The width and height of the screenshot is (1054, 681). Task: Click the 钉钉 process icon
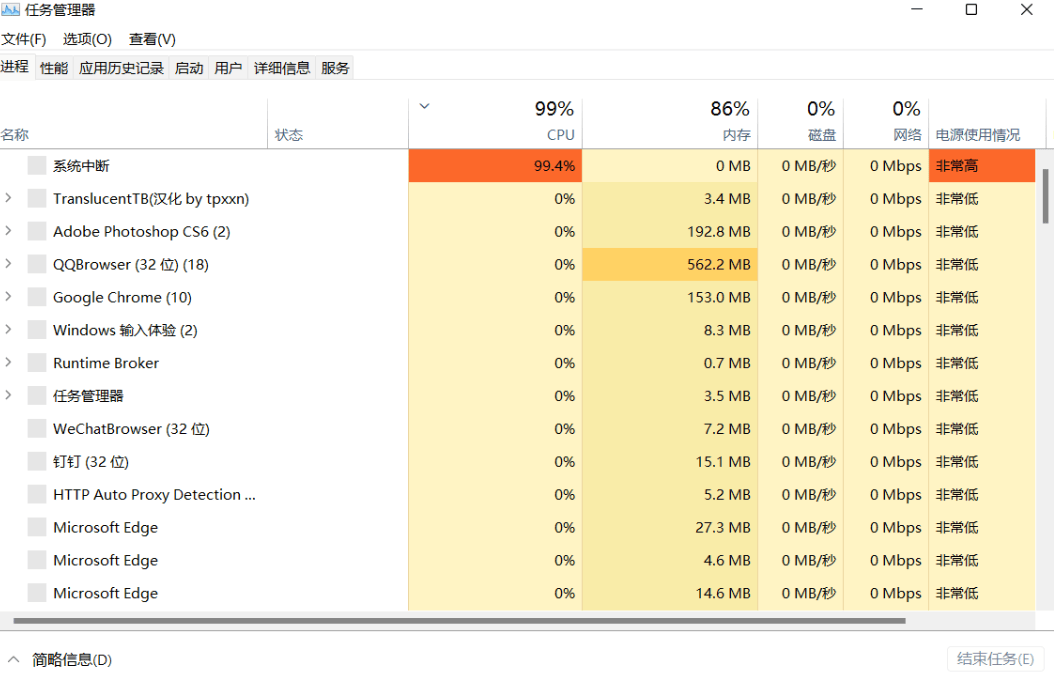(37, 461)
